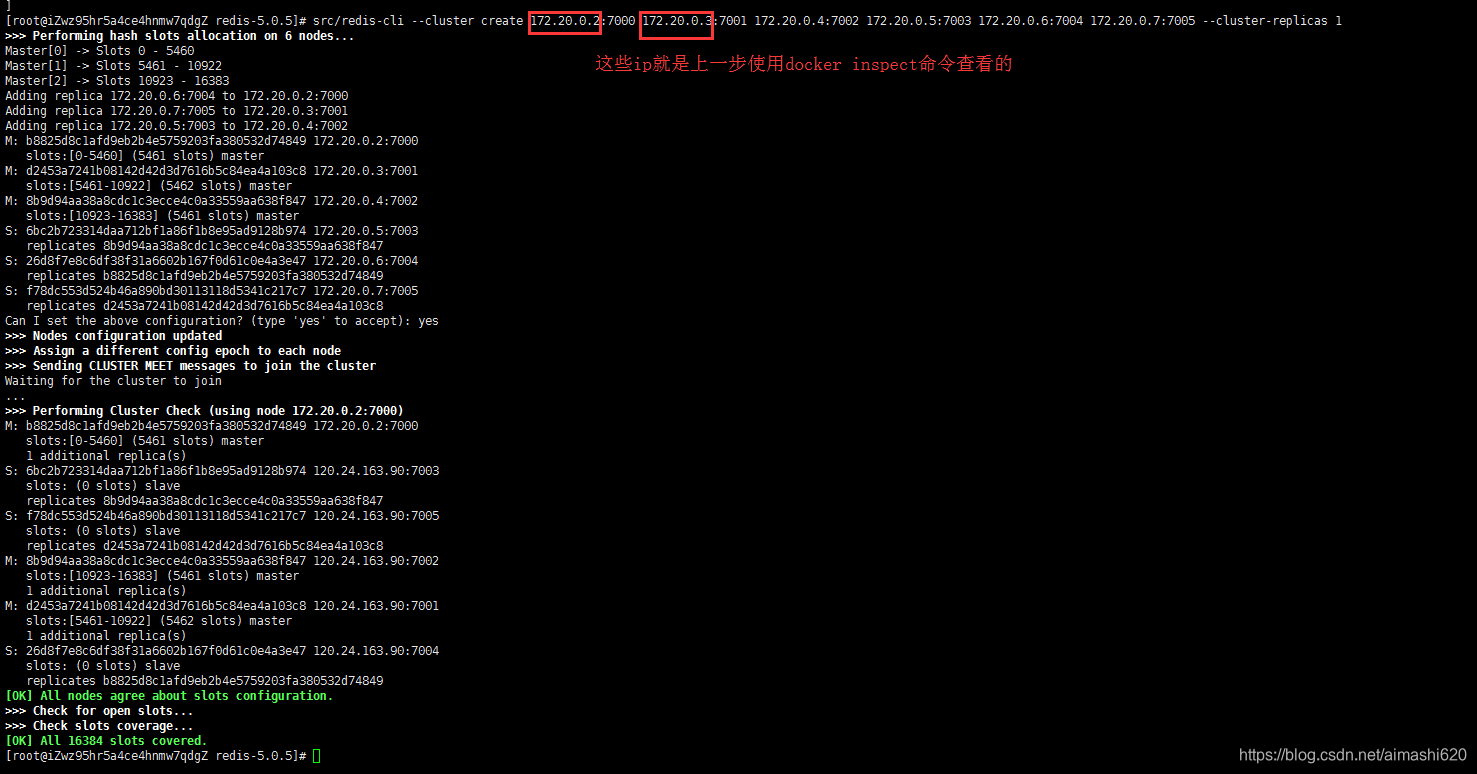The image size is (1477, 774).
Task: Click '[OK] All nodes agree about slots configuration.'
Action: [170, 696]
